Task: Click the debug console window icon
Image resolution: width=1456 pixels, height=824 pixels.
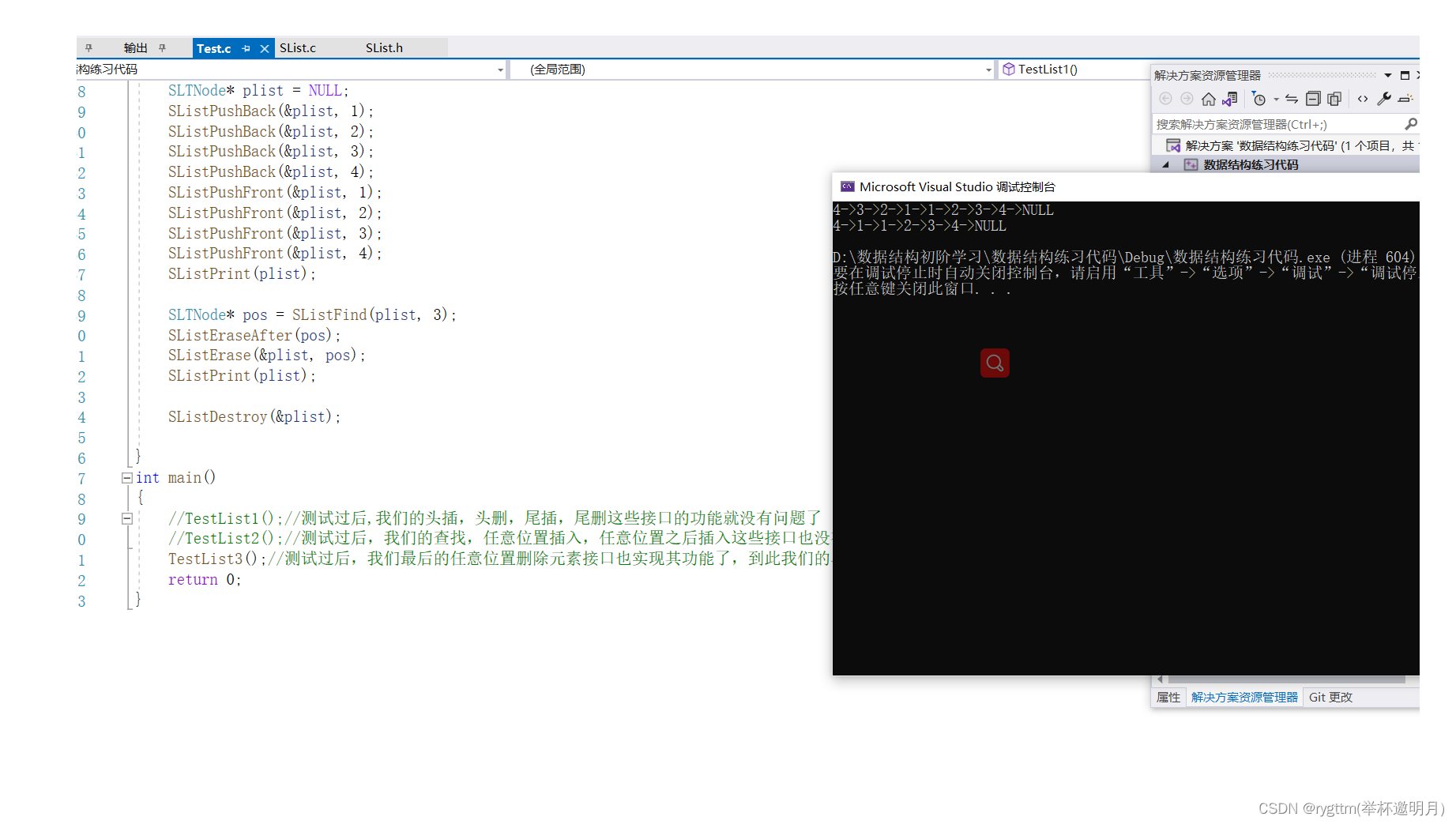Action: 848,187
